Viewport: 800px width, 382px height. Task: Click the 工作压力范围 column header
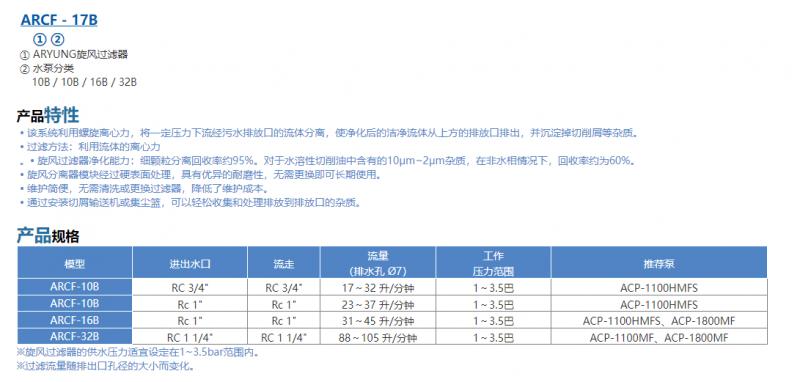pos(493,263)
